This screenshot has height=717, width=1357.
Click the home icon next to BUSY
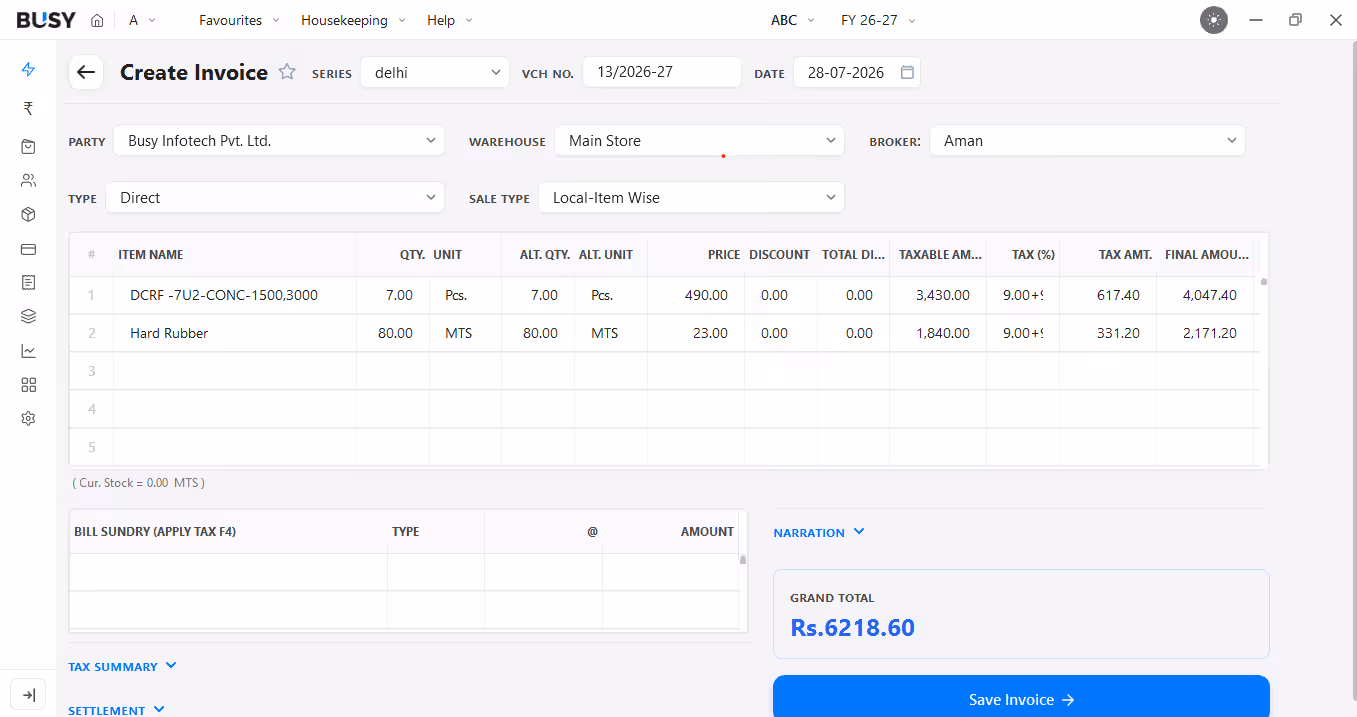coord(97,20)
